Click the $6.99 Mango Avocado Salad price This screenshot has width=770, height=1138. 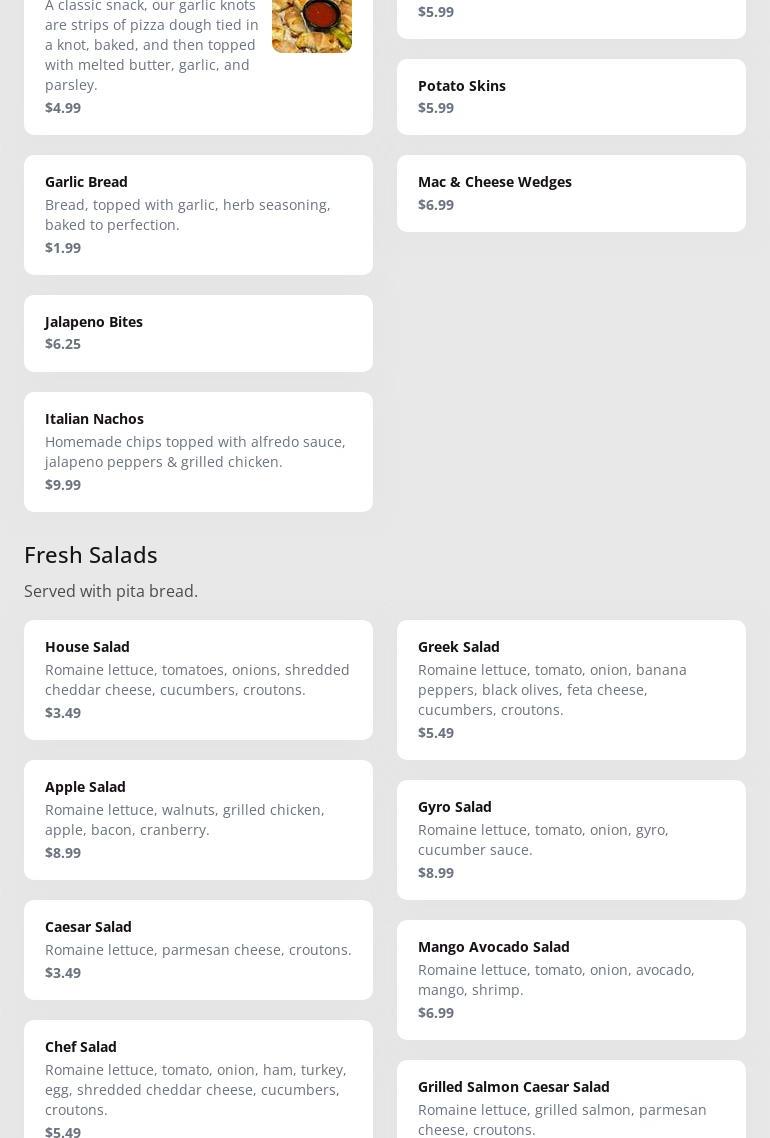(436, 1013)
